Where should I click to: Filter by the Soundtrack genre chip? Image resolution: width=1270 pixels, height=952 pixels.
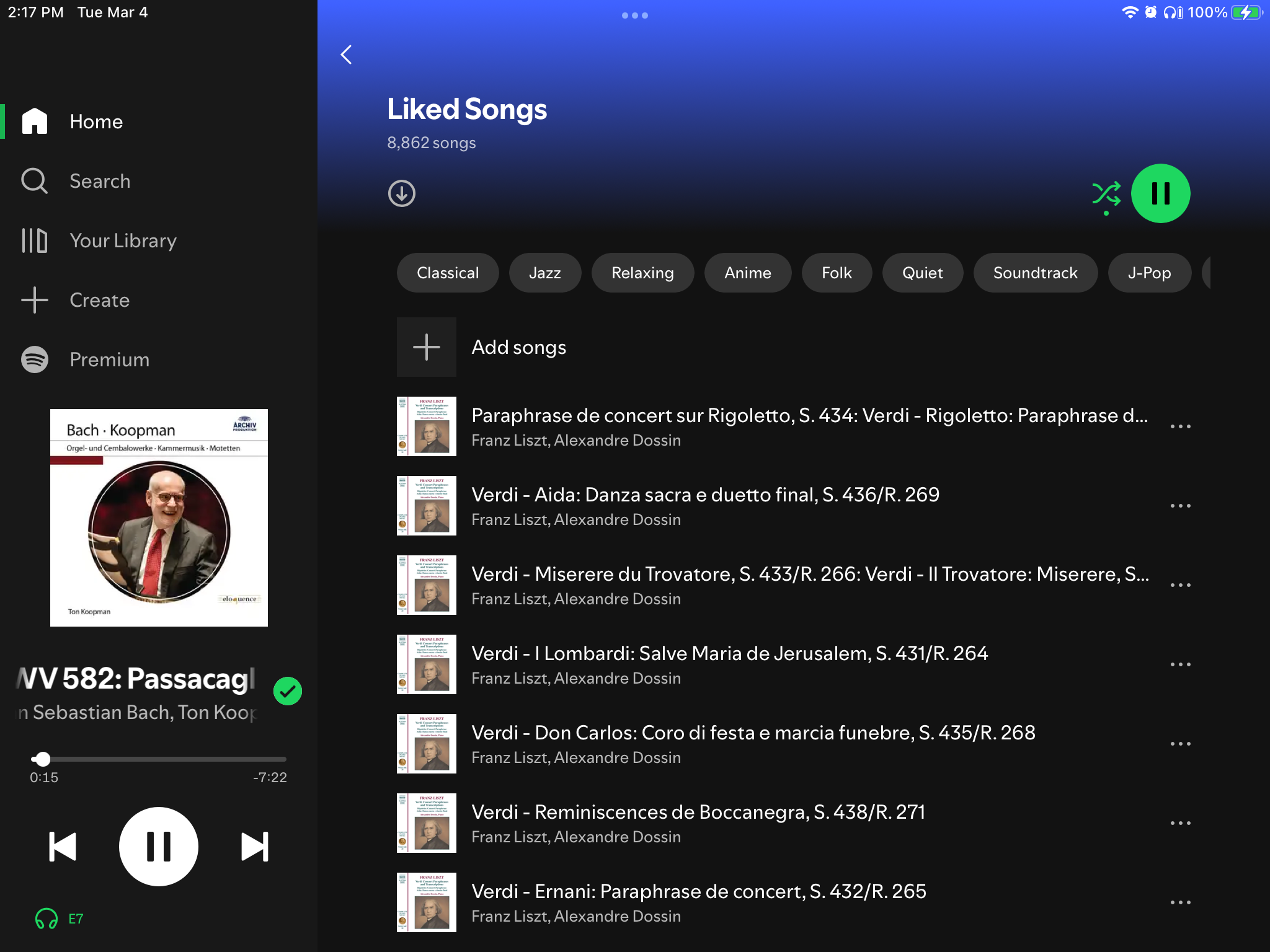tap(1035, 273)
